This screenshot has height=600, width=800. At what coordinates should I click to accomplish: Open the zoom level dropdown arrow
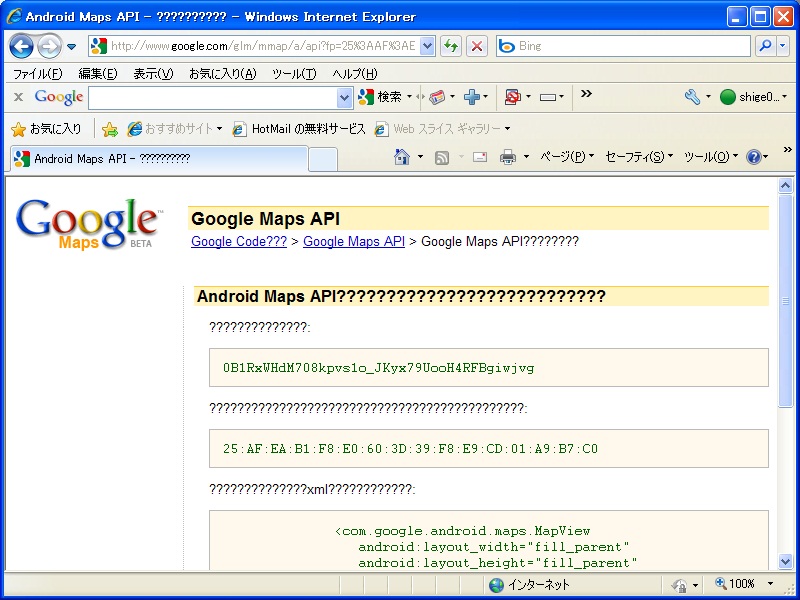point(770,584)
